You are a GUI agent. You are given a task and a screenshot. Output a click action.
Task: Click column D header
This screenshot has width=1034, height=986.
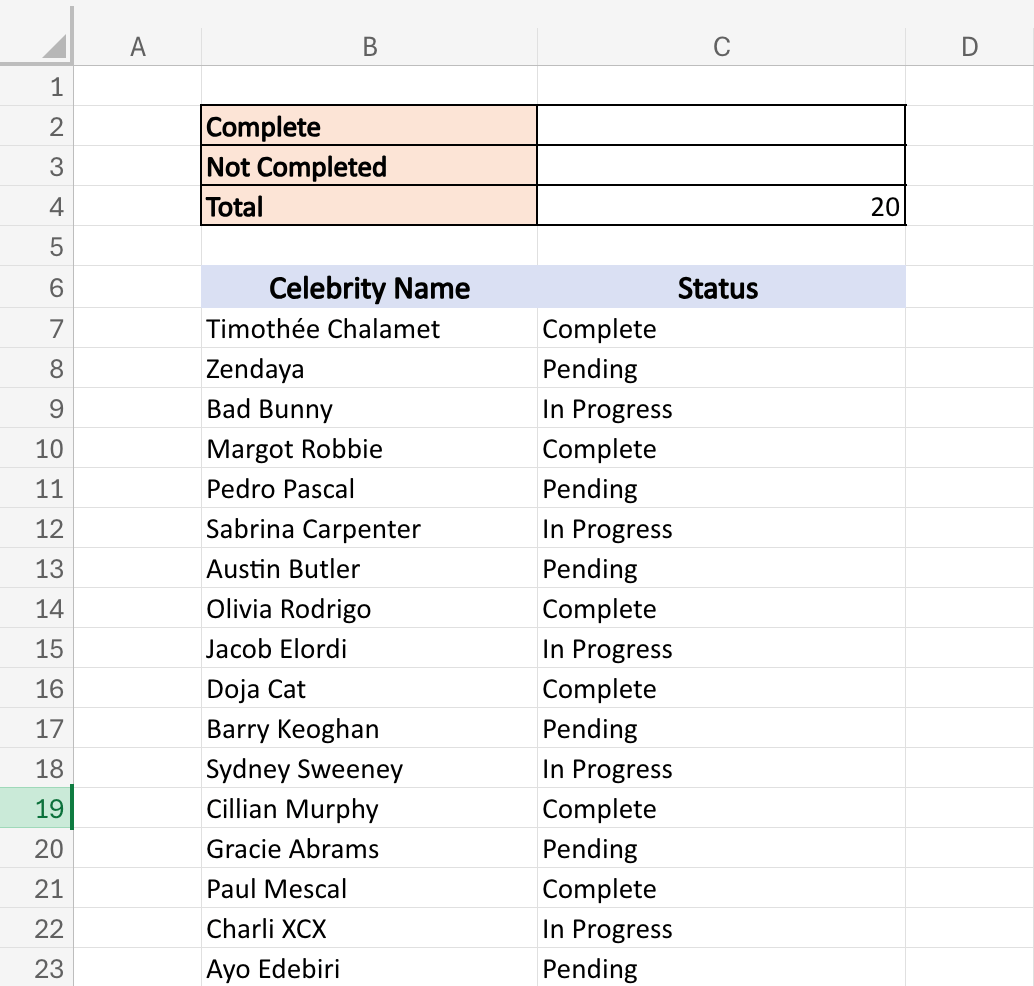coord(969,47)
